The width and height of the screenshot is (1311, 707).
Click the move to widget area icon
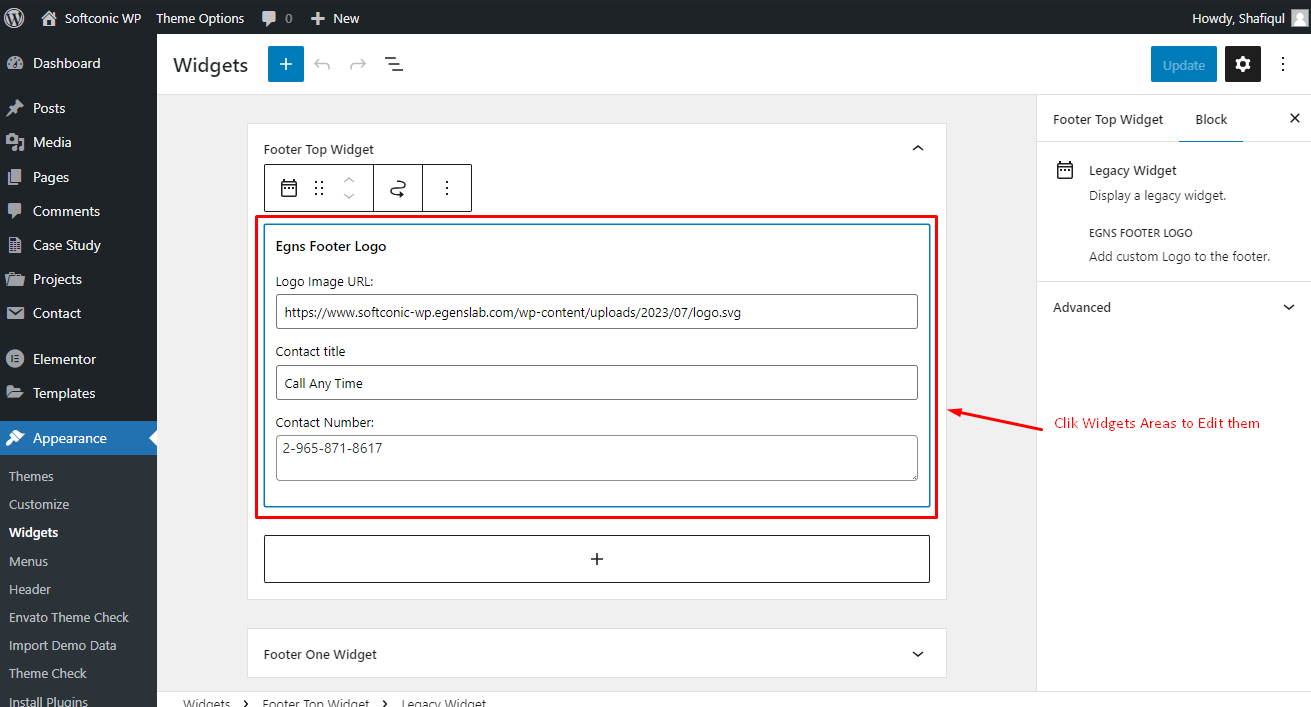point(398,188)
